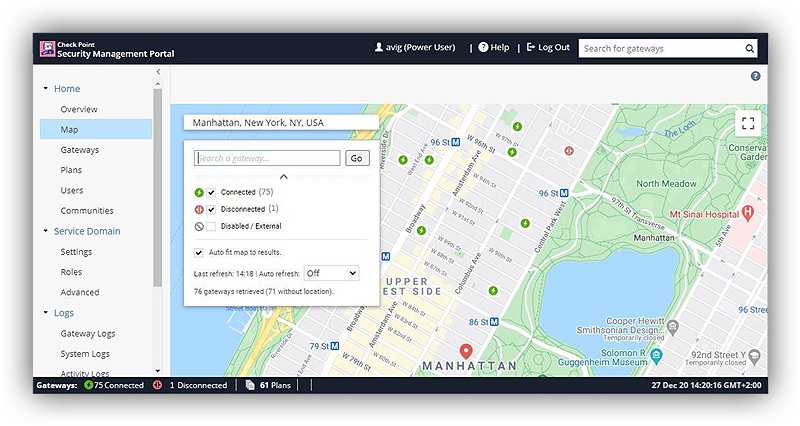The height and width of the screenshot is (426, 800).
Task: Toggle fullscreen map view icon
Action: coord(748,123)
